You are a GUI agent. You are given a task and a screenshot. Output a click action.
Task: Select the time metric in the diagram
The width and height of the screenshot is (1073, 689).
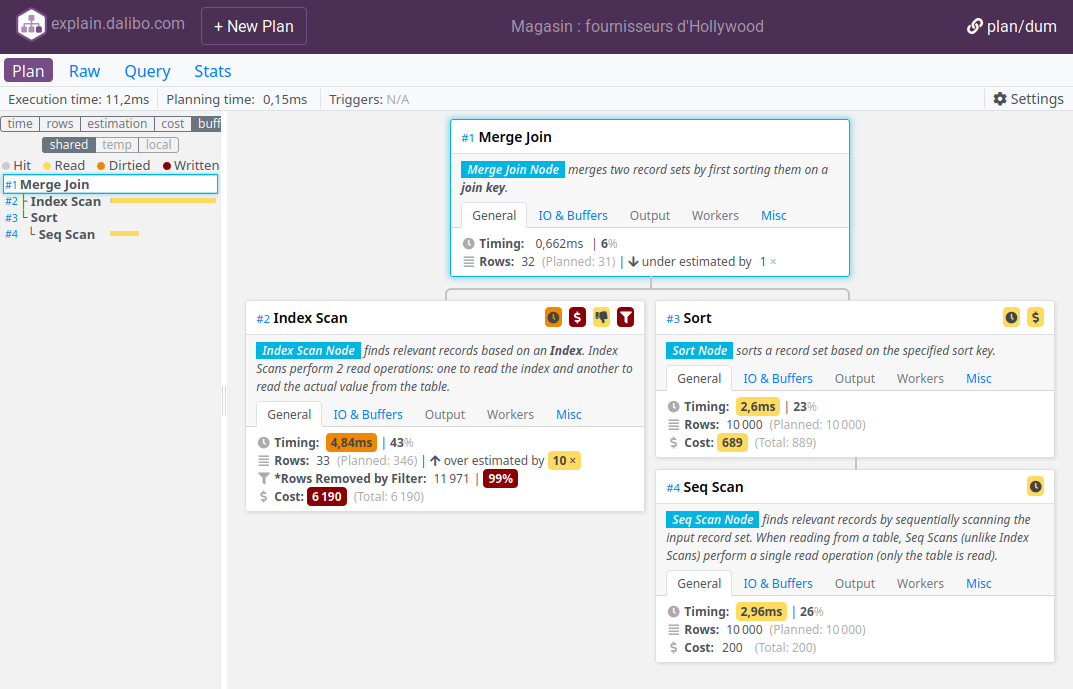coord(20,124)
